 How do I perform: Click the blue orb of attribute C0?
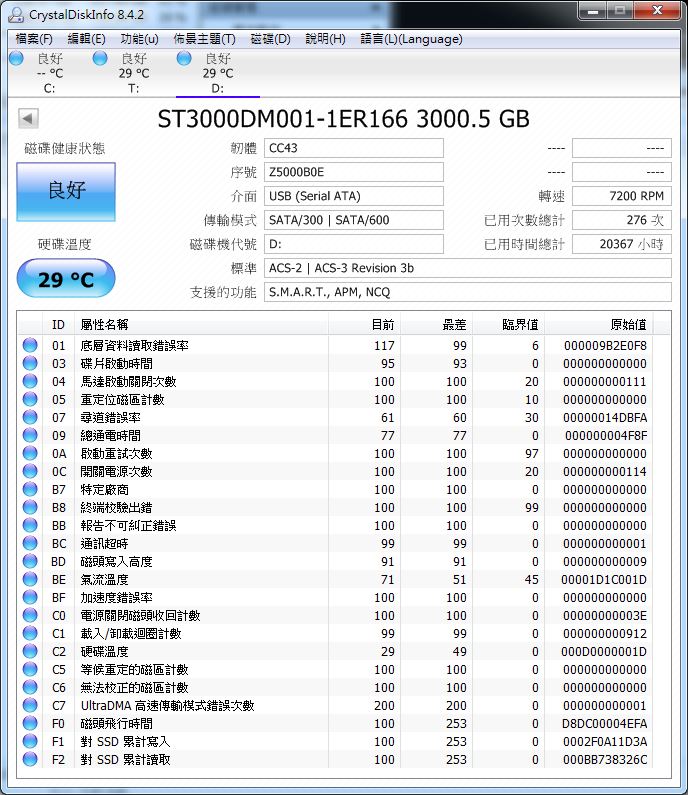[x=30, y=616]
